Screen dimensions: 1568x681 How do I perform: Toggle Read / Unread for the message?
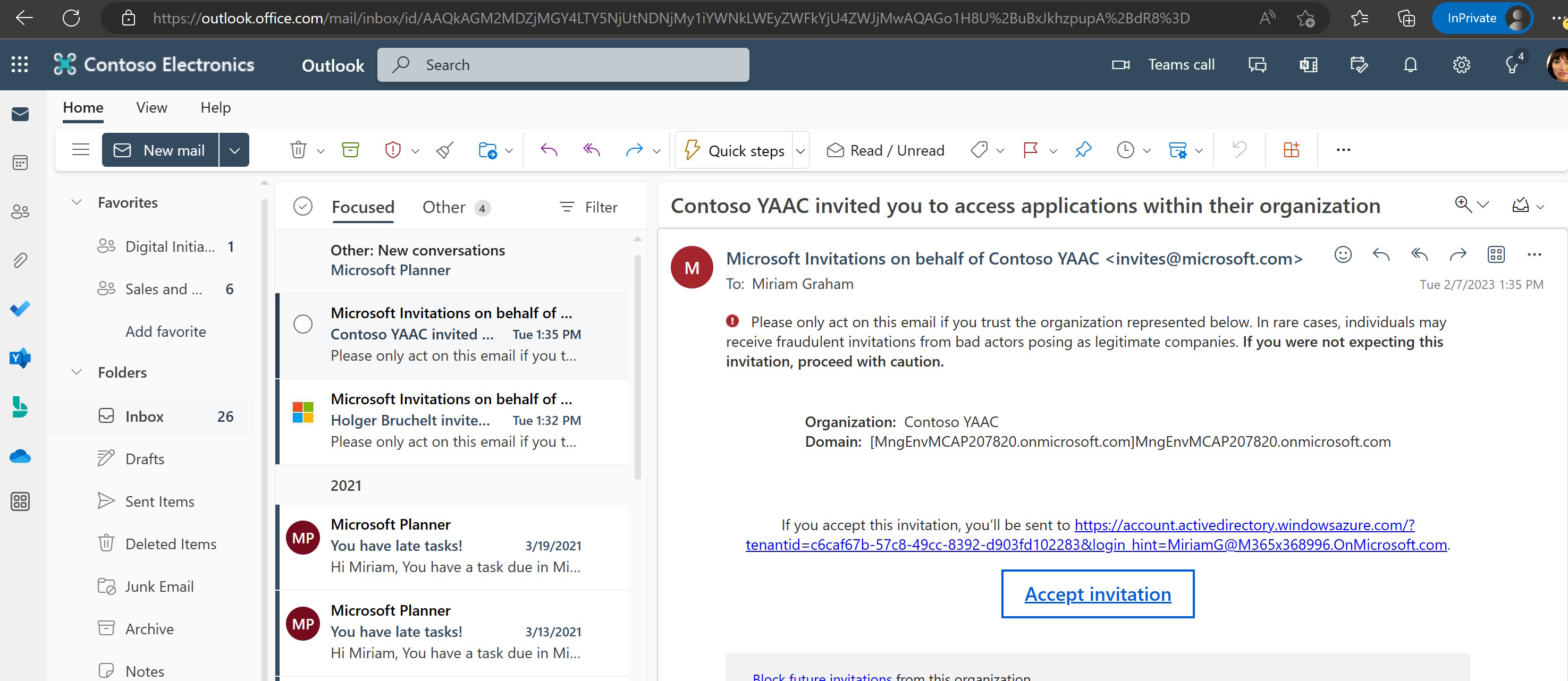point(885,150)
